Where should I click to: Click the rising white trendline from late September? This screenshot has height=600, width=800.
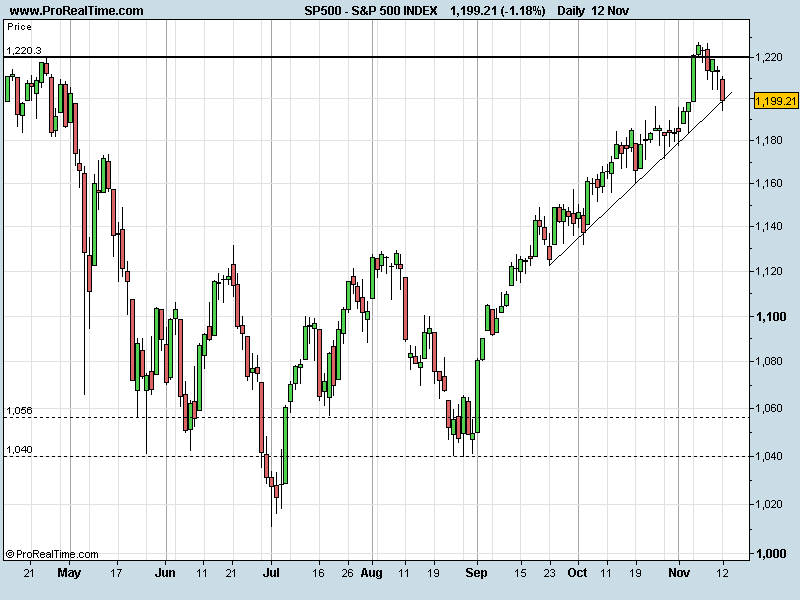[641, 179]
